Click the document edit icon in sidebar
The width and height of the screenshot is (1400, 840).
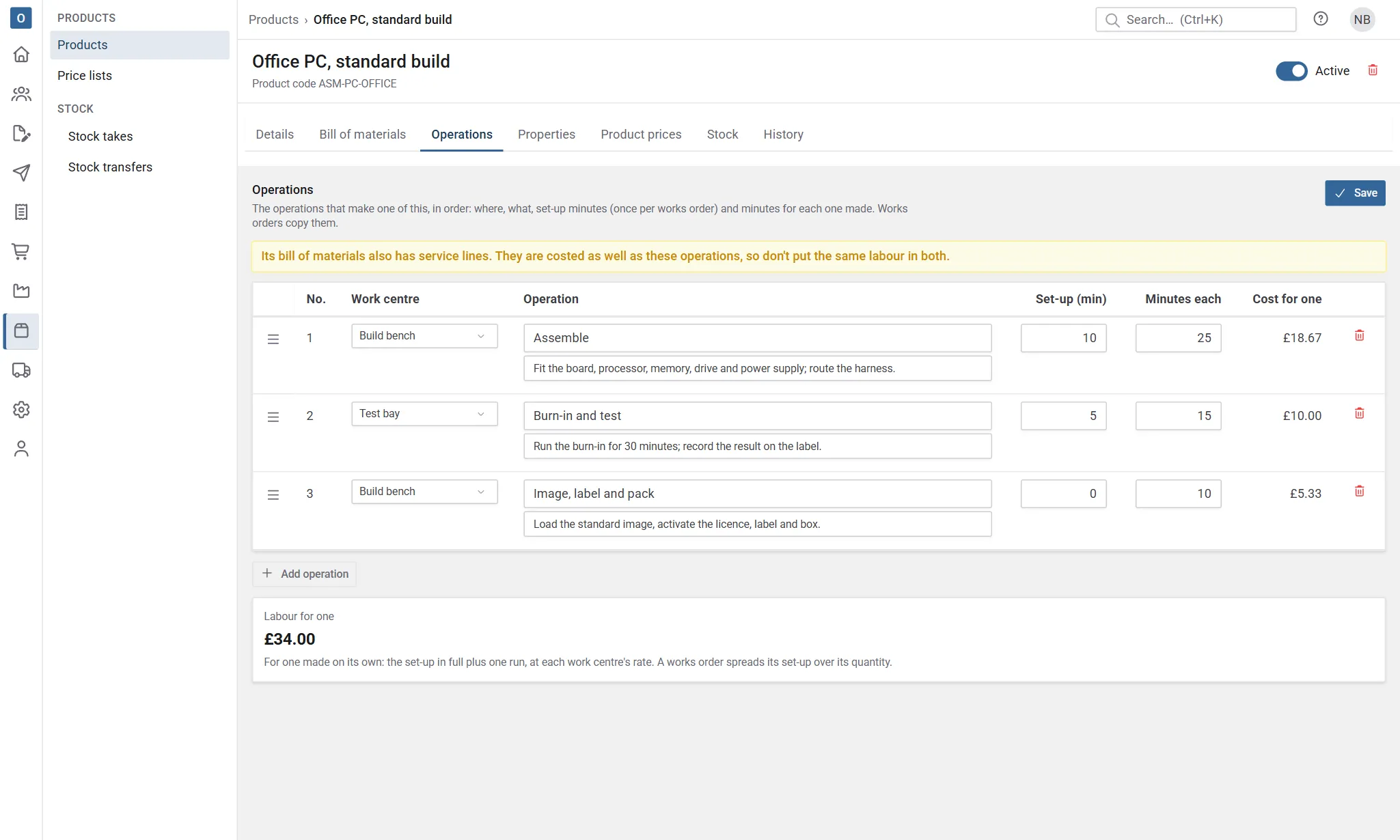21,133
